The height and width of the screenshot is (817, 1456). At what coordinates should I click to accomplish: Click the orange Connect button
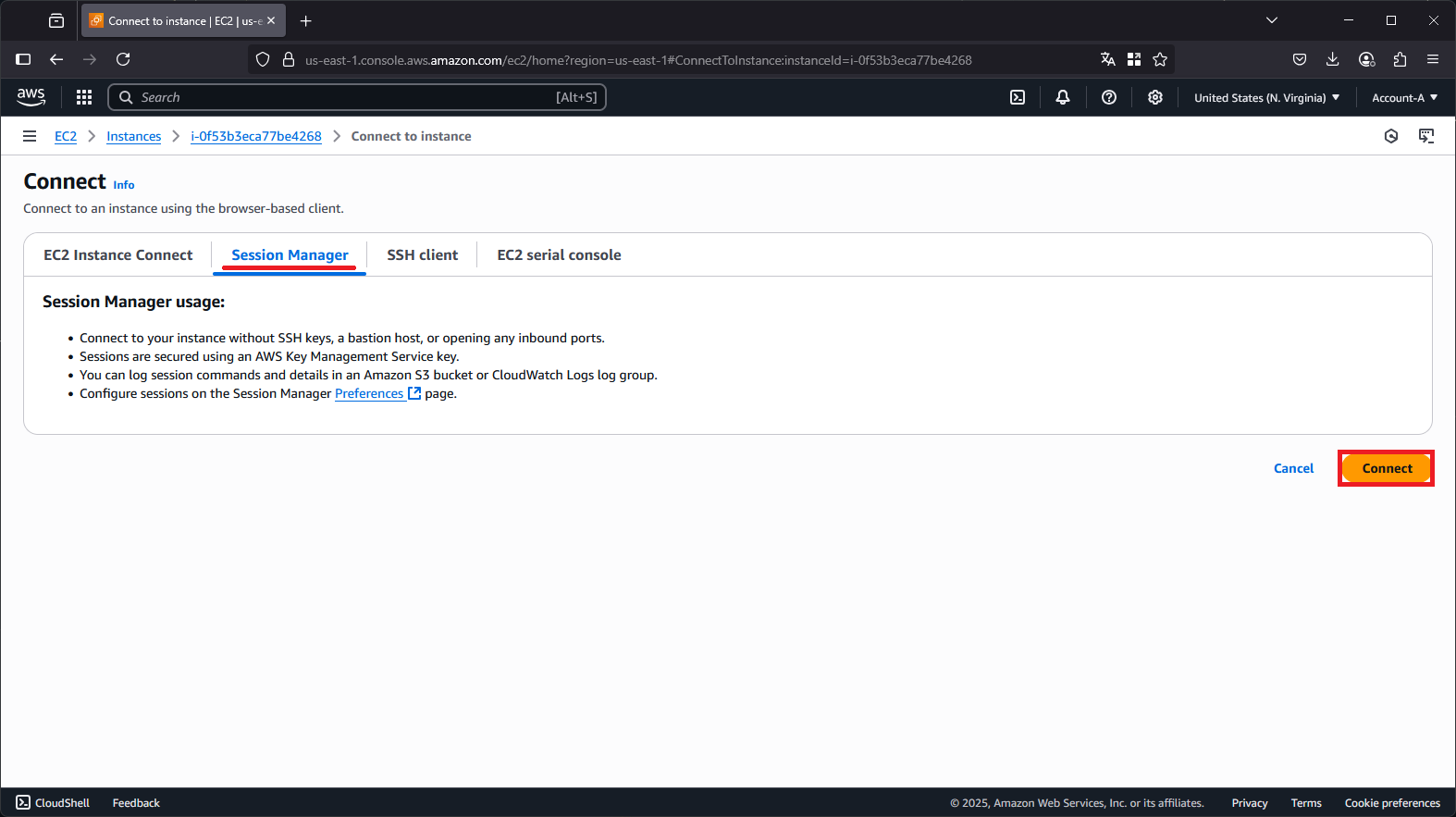point(1387,468)
